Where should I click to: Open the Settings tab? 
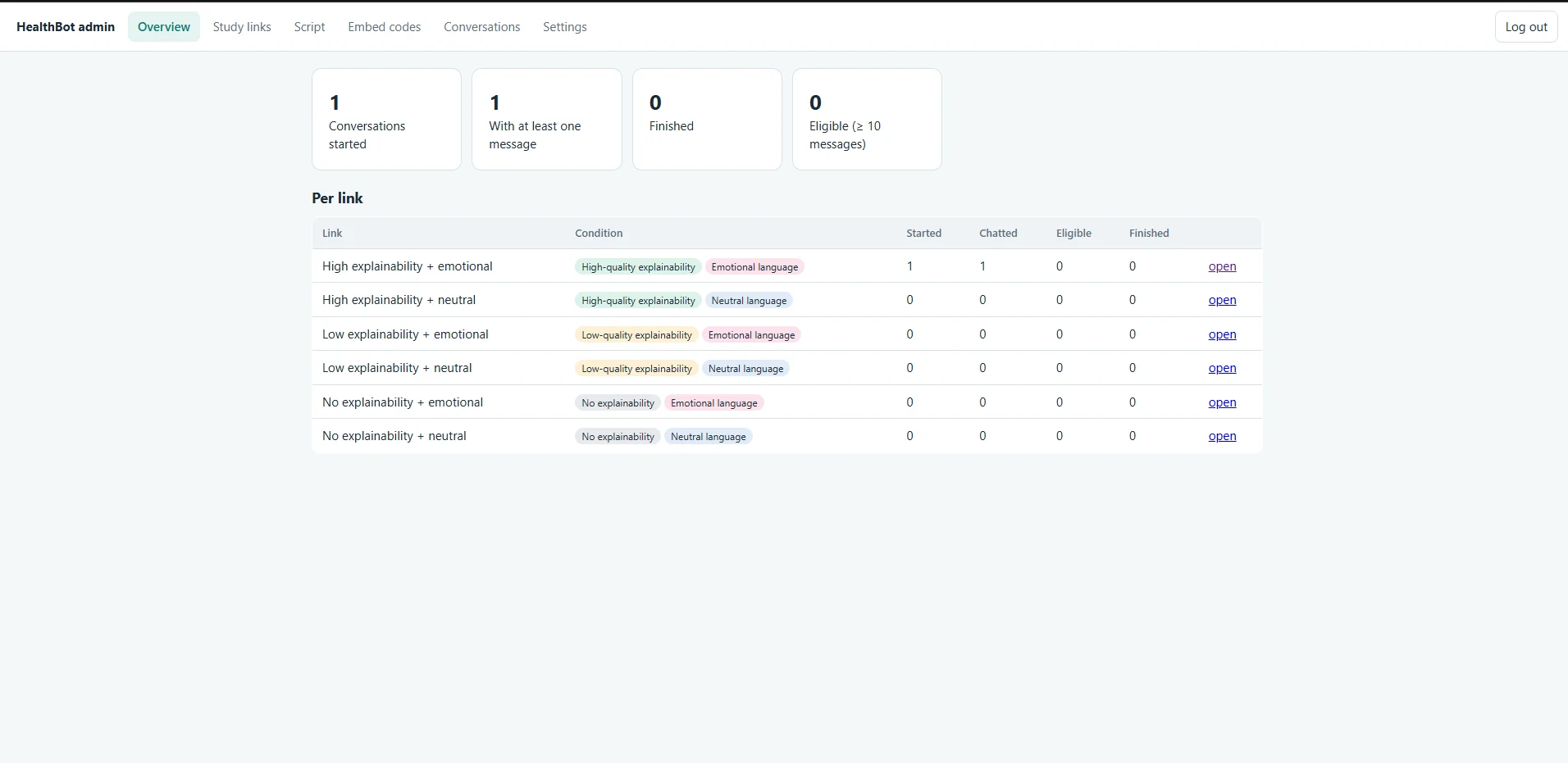(564, 27)
